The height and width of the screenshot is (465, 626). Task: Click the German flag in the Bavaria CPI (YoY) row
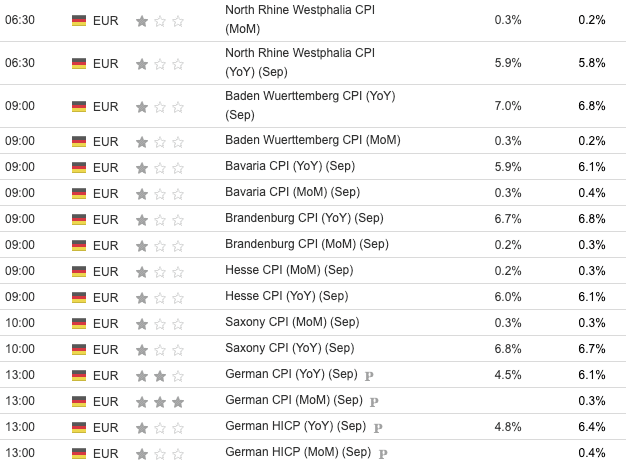pos(79,167)
